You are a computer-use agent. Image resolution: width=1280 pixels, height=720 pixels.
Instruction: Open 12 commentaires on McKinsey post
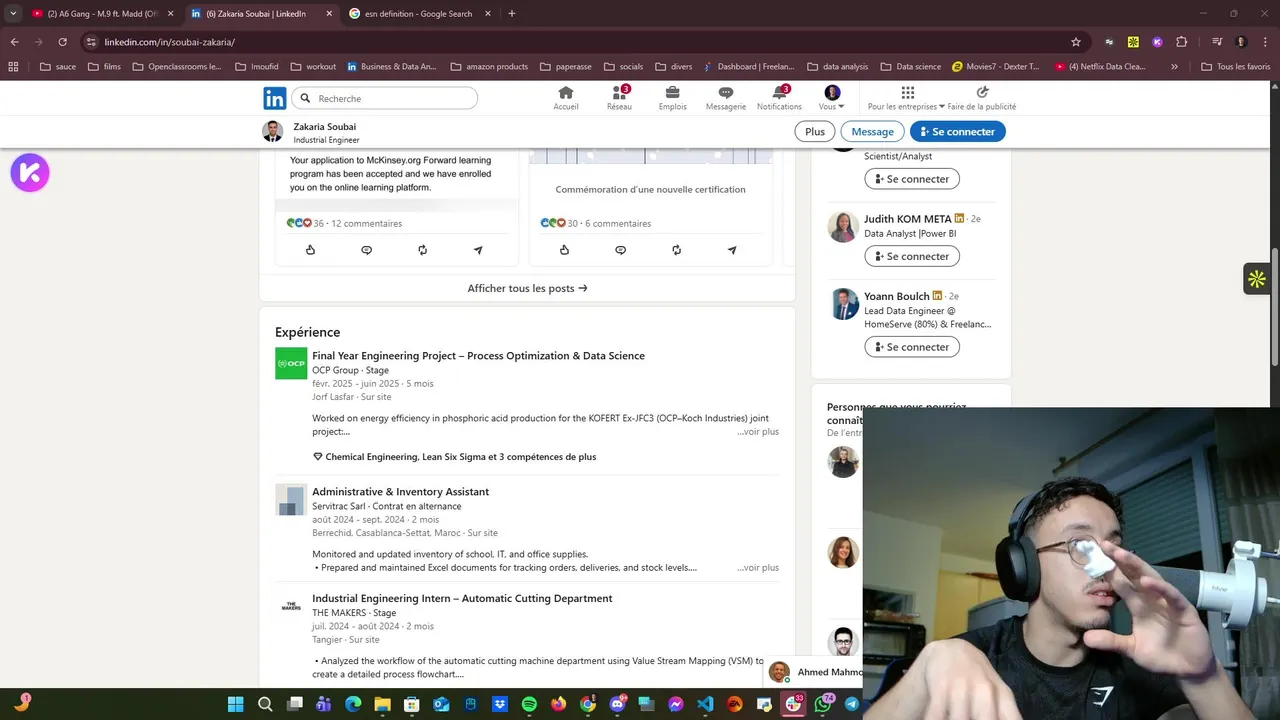[366, 223]
